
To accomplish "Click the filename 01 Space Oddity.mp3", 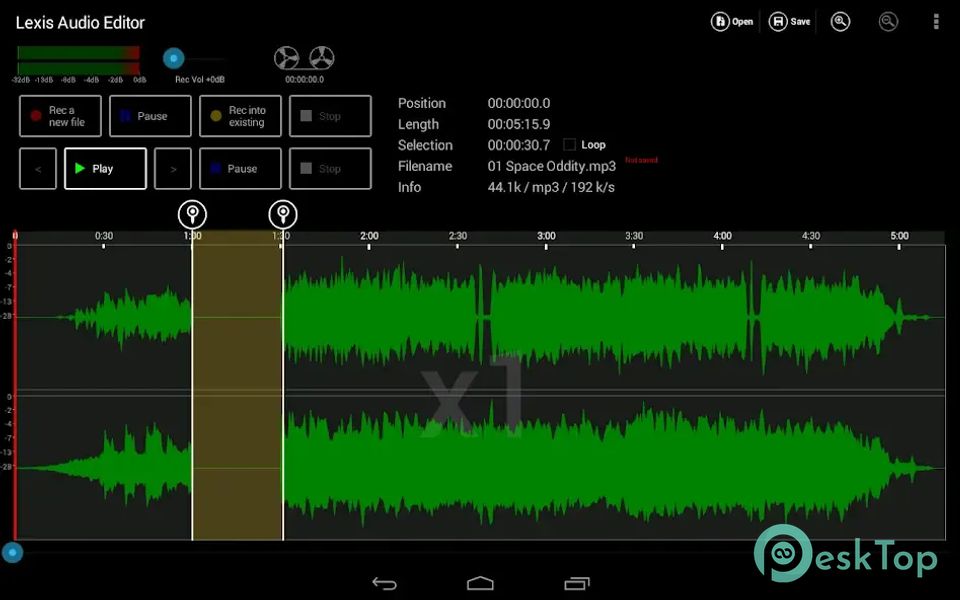I will point(552,167).
